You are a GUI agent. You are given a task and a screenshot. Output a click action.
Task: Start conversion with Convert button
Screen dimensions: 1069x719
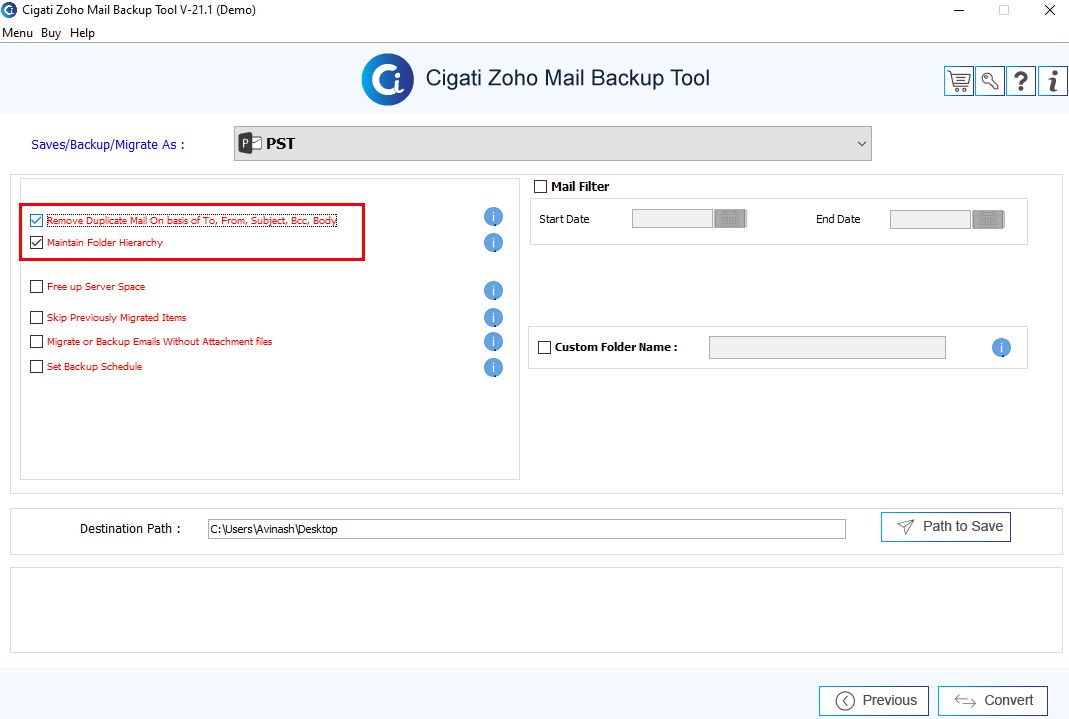pos(993,701)
